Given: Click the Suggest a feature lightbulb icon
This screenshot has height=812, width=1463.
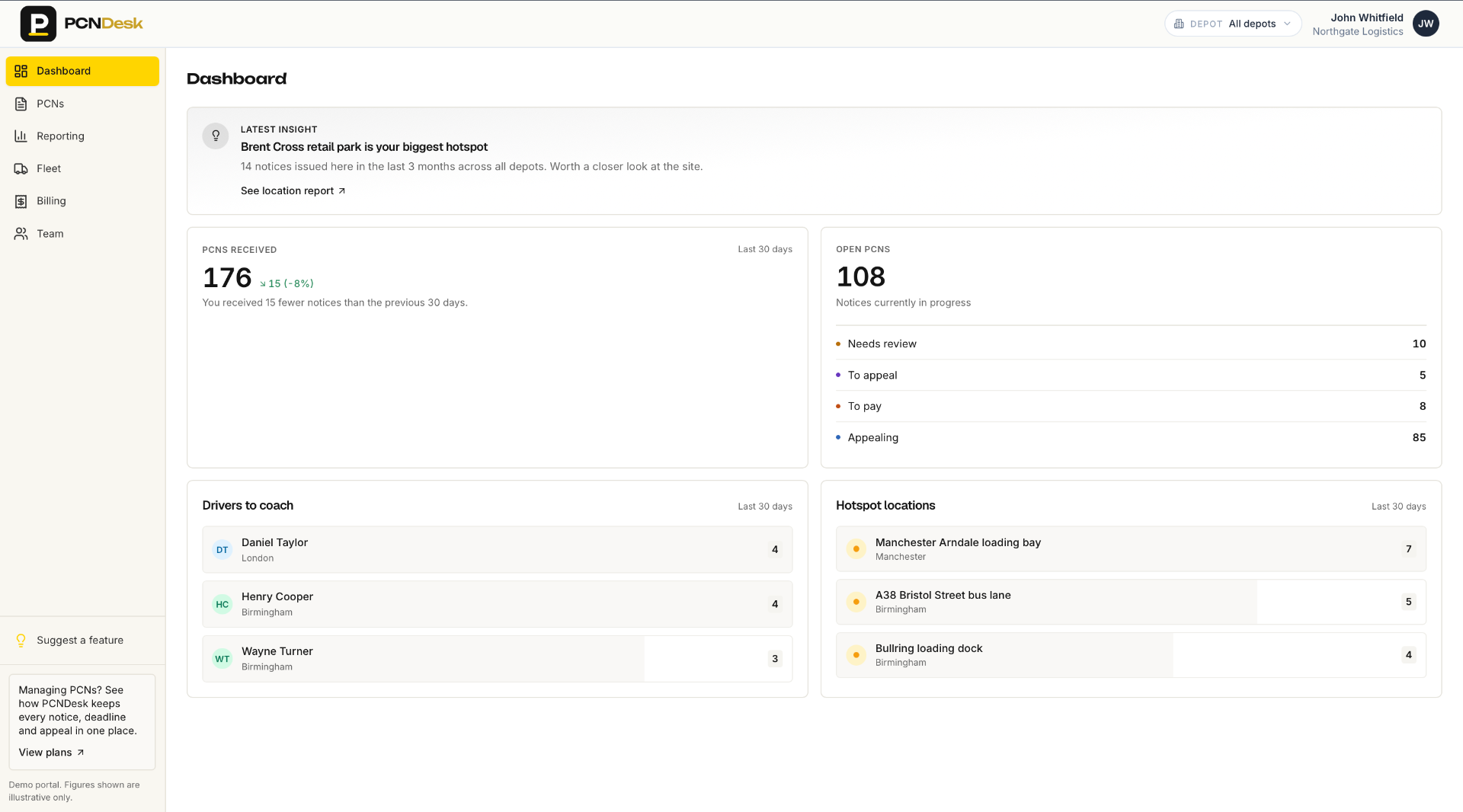Looking at the screenshot, I should pyautogui.click(x=21, y=641).
